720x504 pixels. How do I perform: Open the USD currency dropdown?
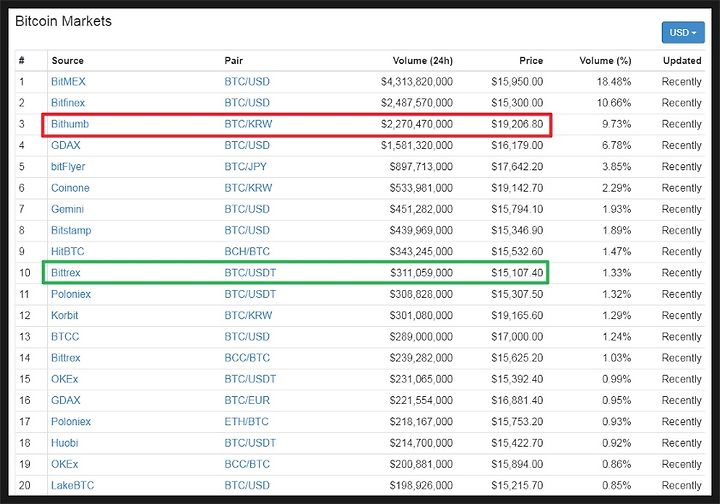(683, 33)
